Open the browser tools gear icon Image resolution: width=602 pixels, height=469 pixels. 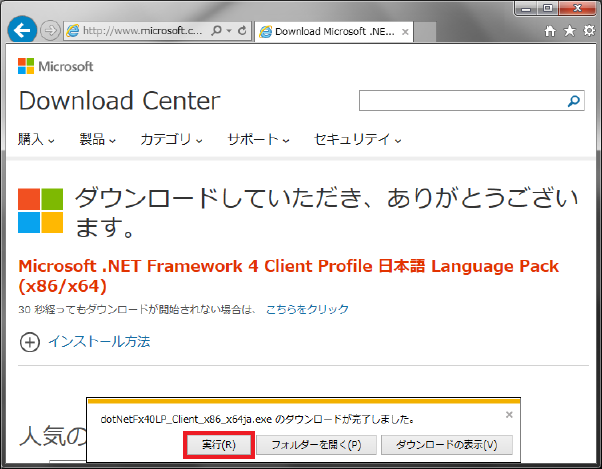pos(589,31)
